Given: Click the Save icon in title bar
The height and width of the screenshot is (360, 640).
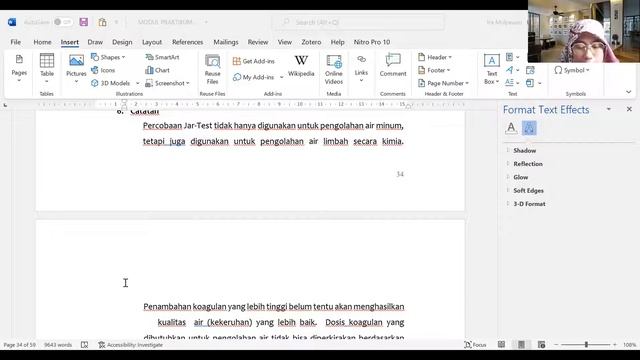Looking at the screenshot, I should click(x=84, y=22).
